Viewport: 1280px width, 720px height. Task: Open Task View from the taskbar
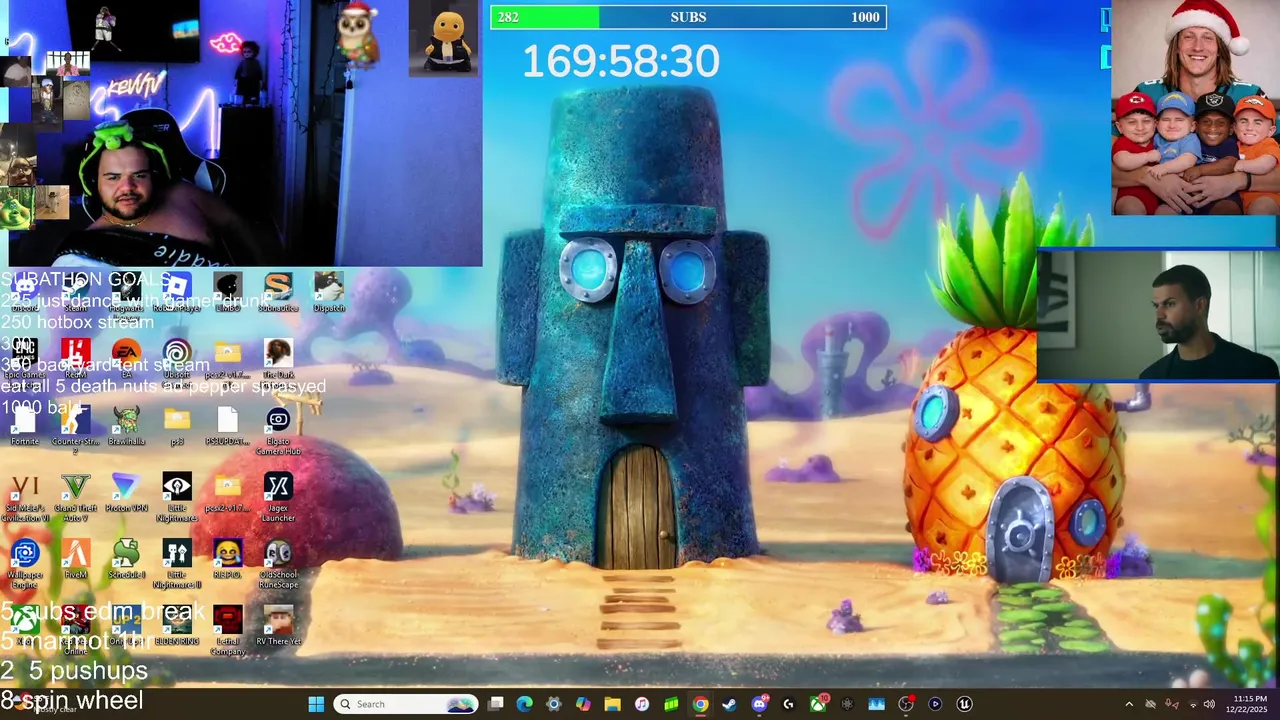pos(495,704)
